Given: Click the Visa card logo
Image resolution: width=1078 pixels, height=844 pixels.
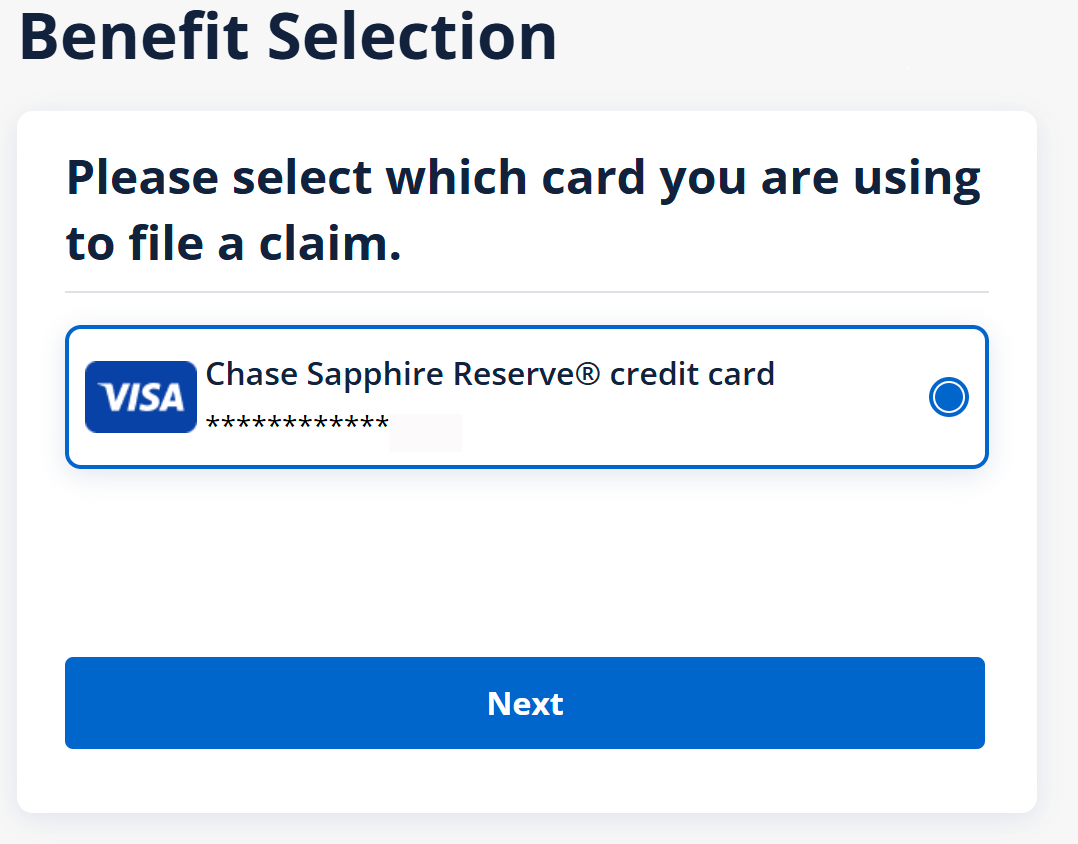Looking at the screenshot, I should [x=141, y=397].
